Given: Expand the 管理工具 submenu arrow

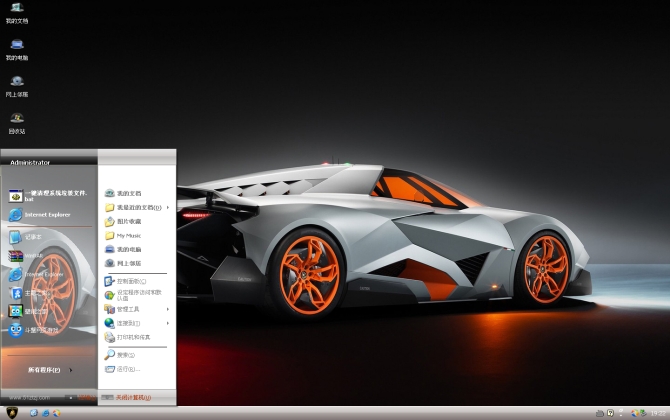Looking at the screenshot, I should (x=168, y=309).
